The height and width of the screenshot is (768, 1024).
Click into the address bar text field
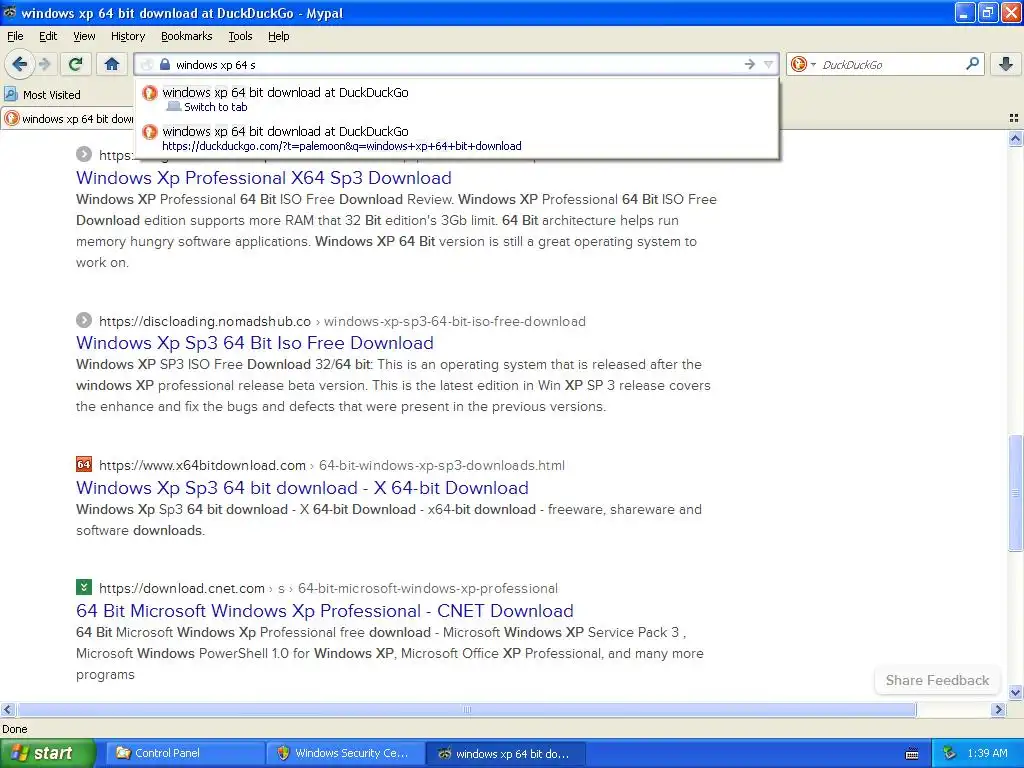pos(456,65)
